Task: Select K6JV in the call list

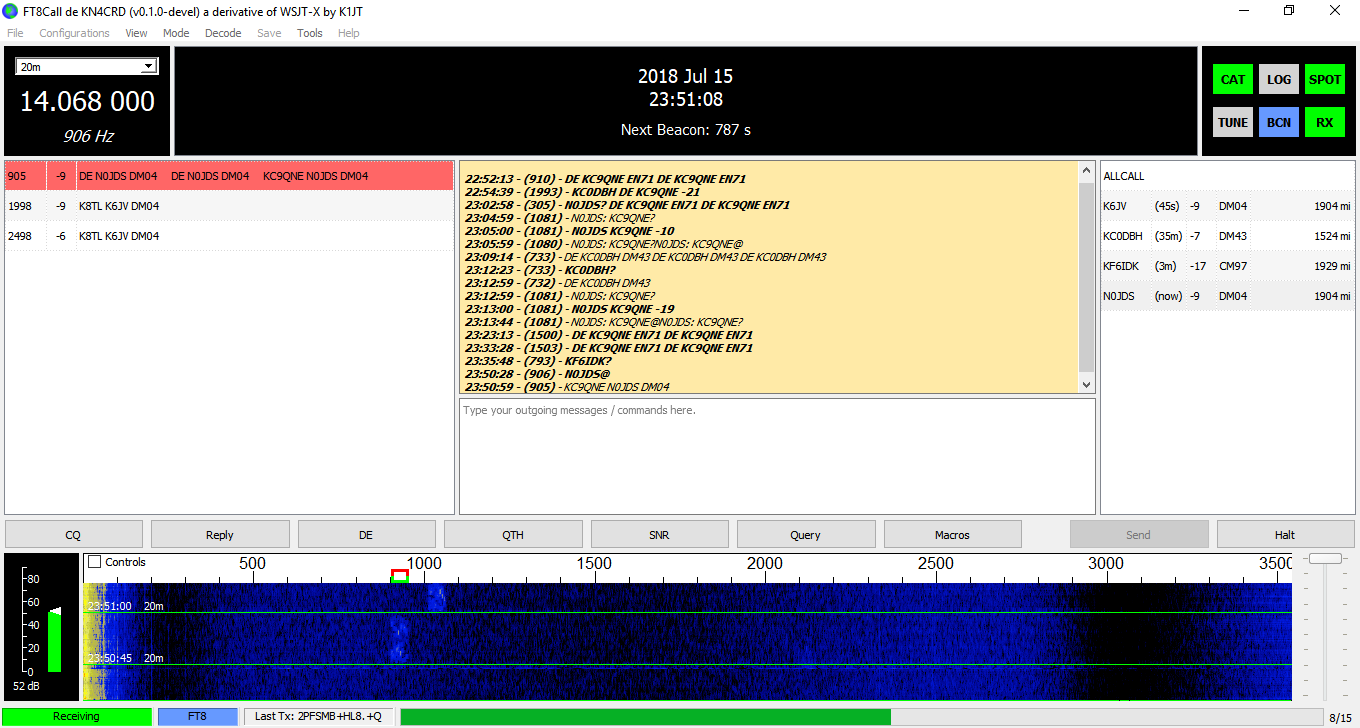Action: click(1227, 206)
